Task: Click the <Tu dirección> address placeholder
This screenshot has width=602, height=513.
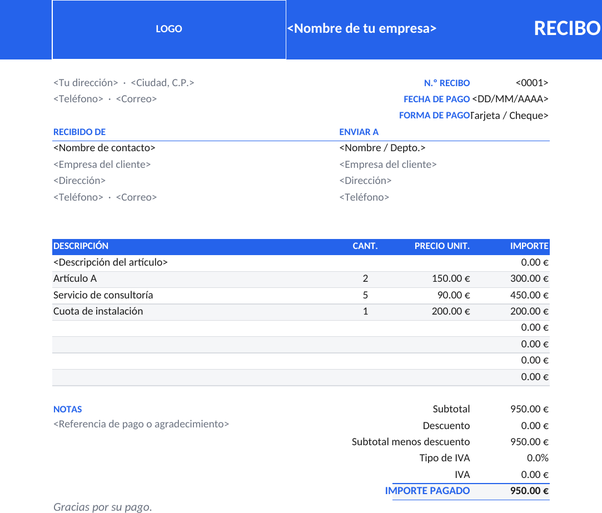Action: (x=86, y=83)
